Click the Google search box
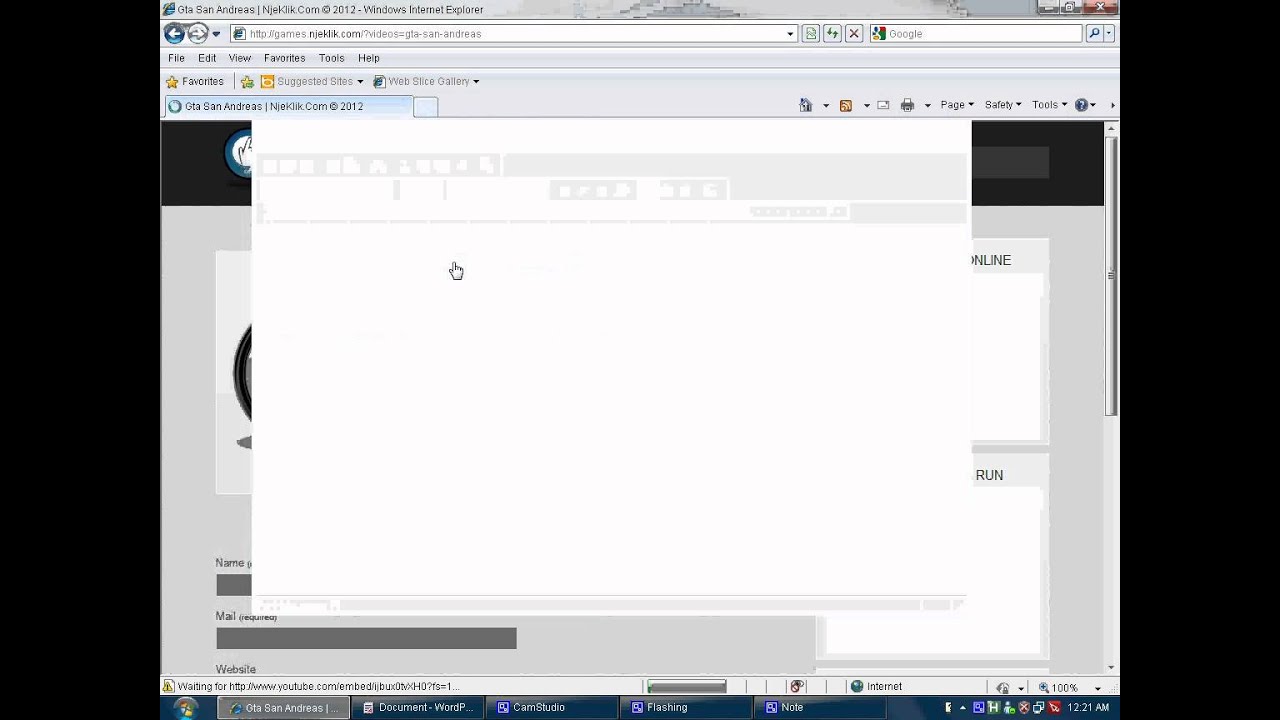Viewport: 1280px width, 720px height. [976, 34]
